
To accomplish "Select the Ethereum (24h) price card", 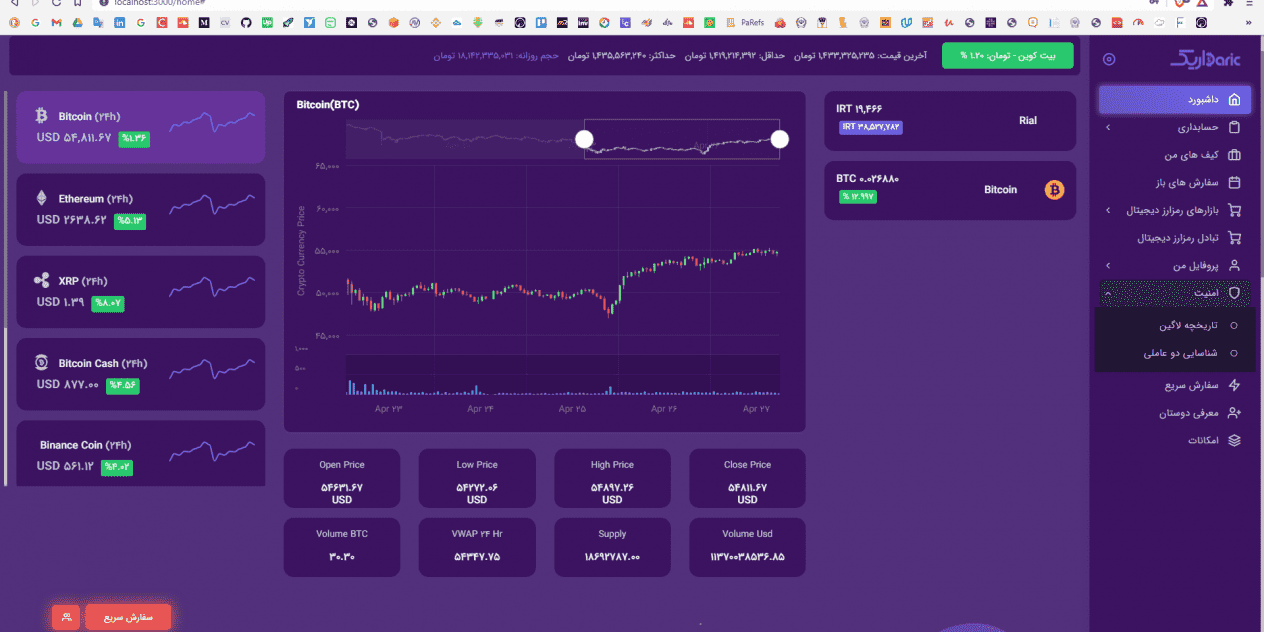I will pyautogui.click(x=141, y=210).
